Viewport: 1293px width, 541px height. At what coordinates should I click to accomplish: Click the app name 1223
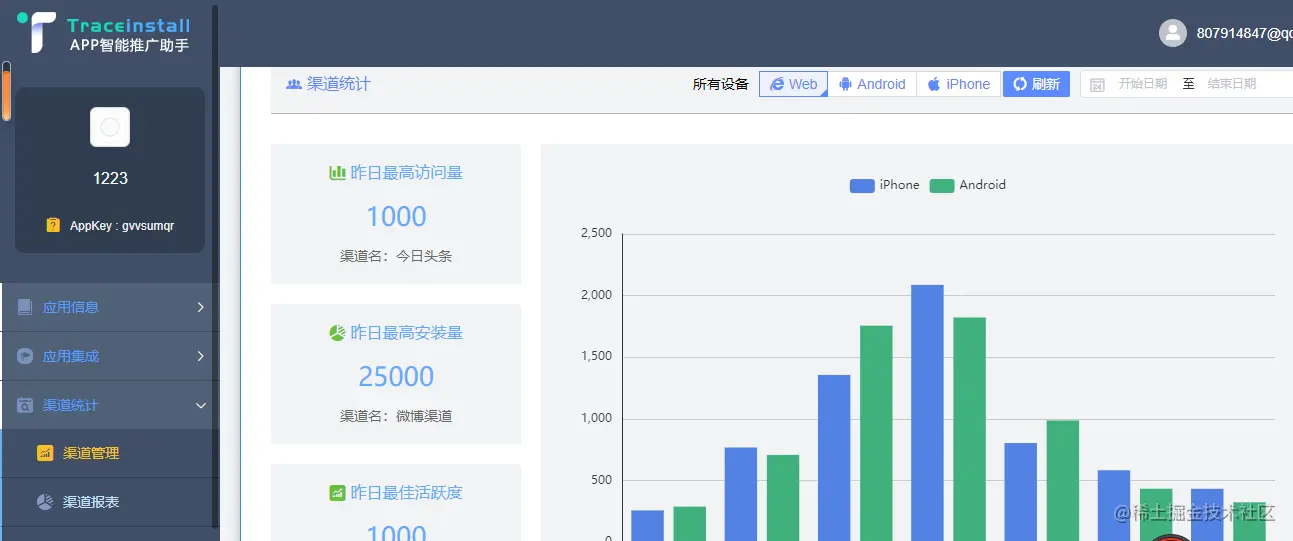(110, 178)
